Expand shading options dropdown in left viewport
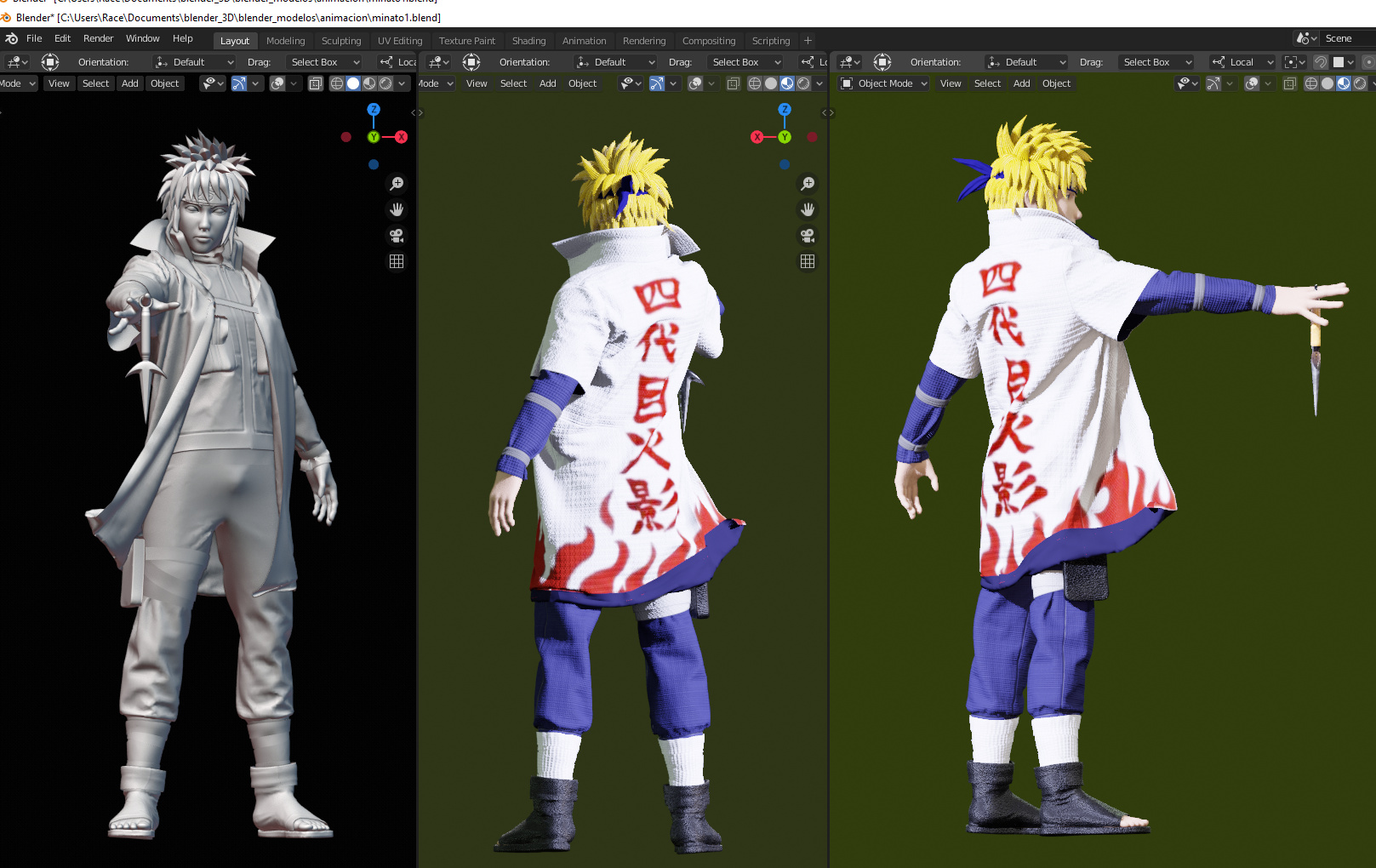Viewport: 1376px width, 868px height. pyautogui.click(x=402, y=83)
